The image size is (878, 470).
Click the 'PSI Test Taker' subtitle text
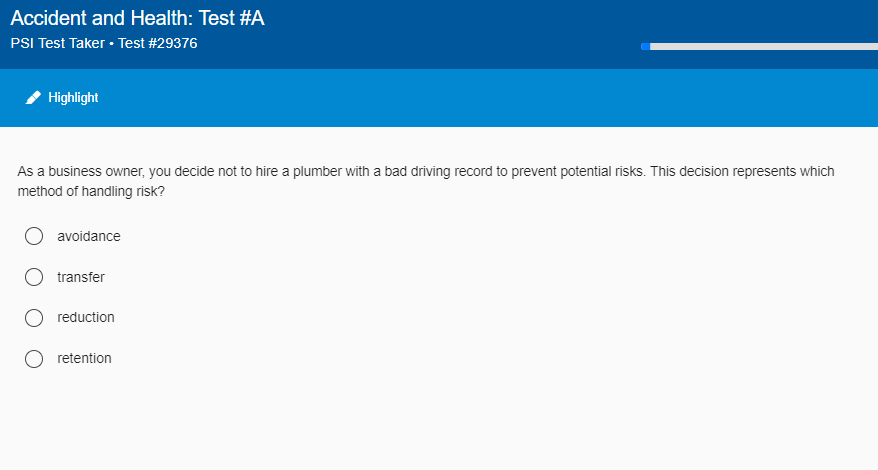(x=57, y=43)
